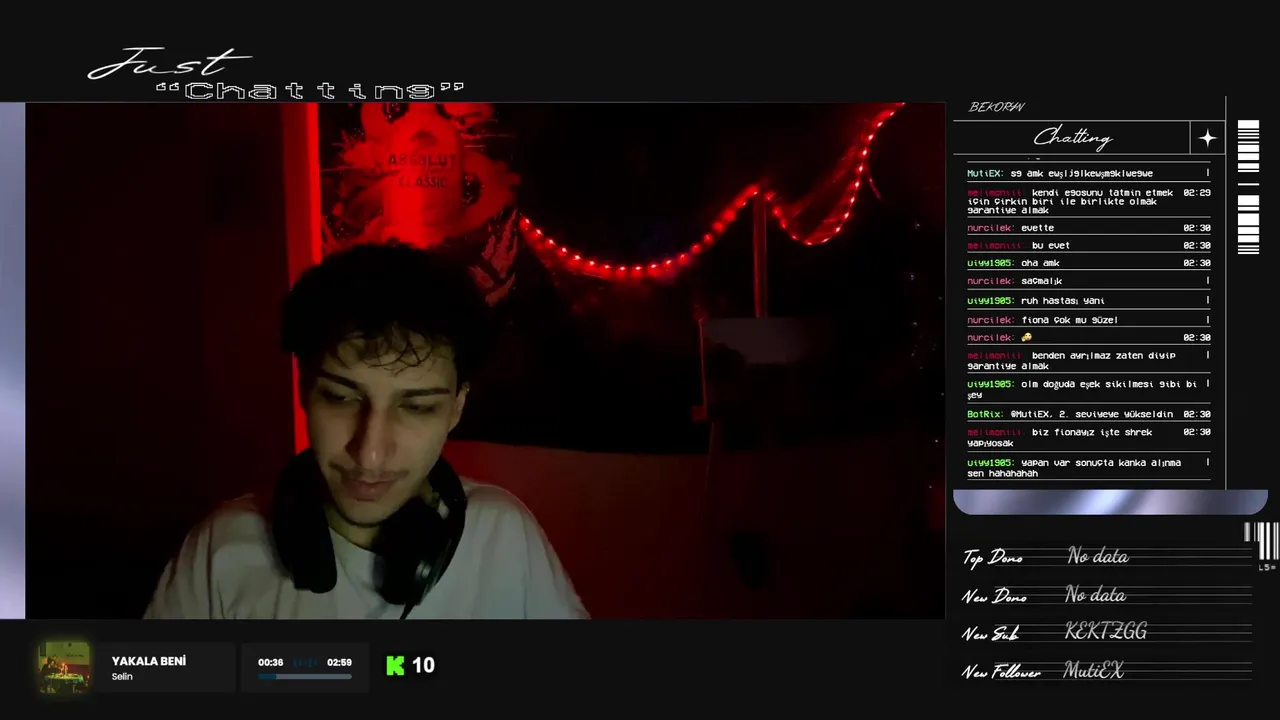Screen dimensions: 1280x720
Task: Click the emoji in nurcilek's message
Action: click(x=1027, y=338)
